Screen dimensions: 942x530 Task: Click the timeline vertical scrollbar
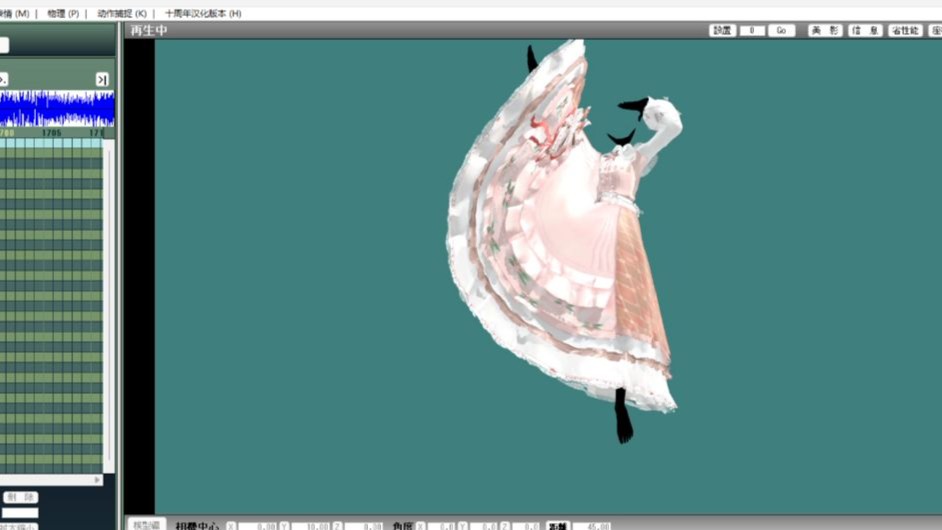[109, 306]
